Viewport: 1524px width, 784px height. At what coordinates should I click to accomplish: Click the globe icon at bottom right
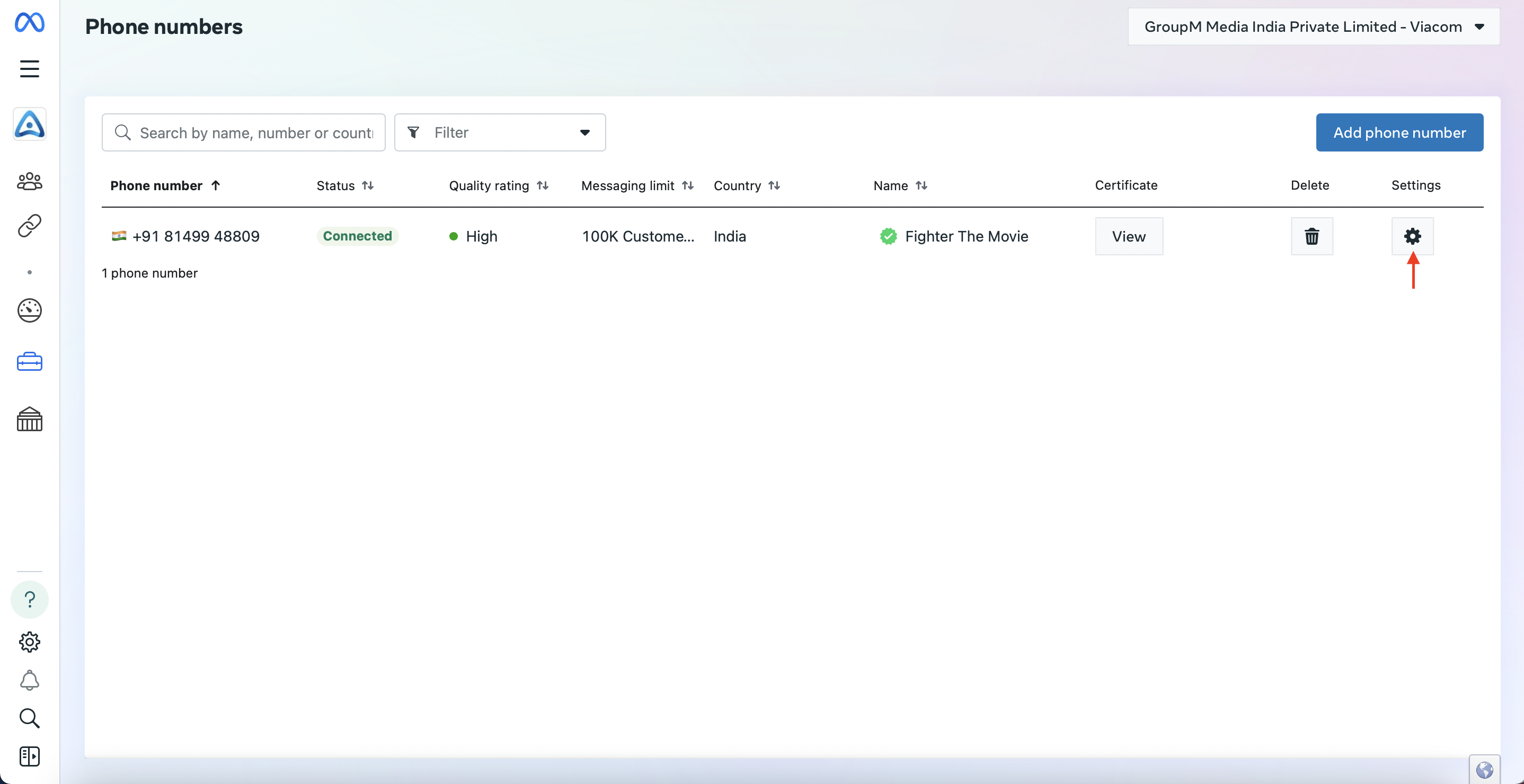click(1484, 770)
